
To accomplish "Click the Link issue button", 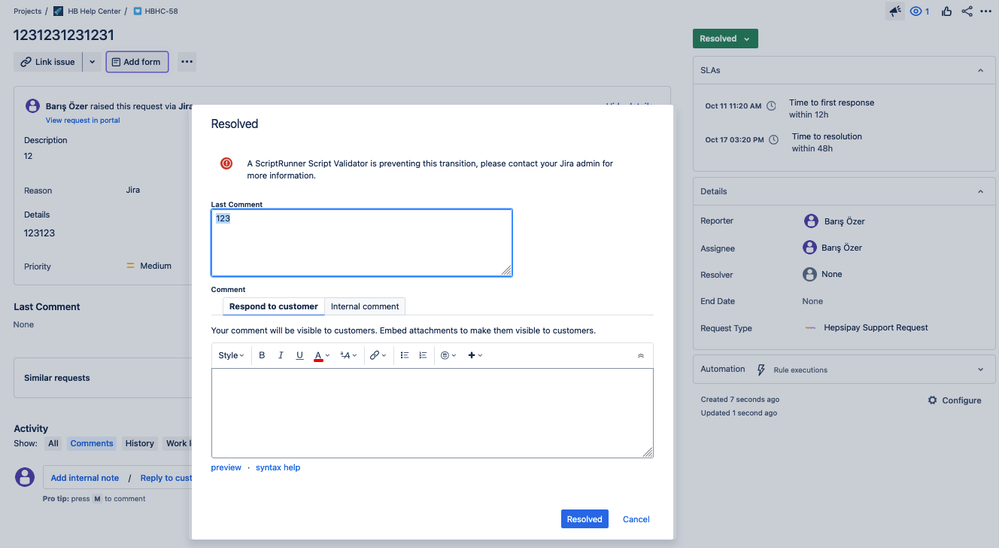I will (x=48, y=62).
